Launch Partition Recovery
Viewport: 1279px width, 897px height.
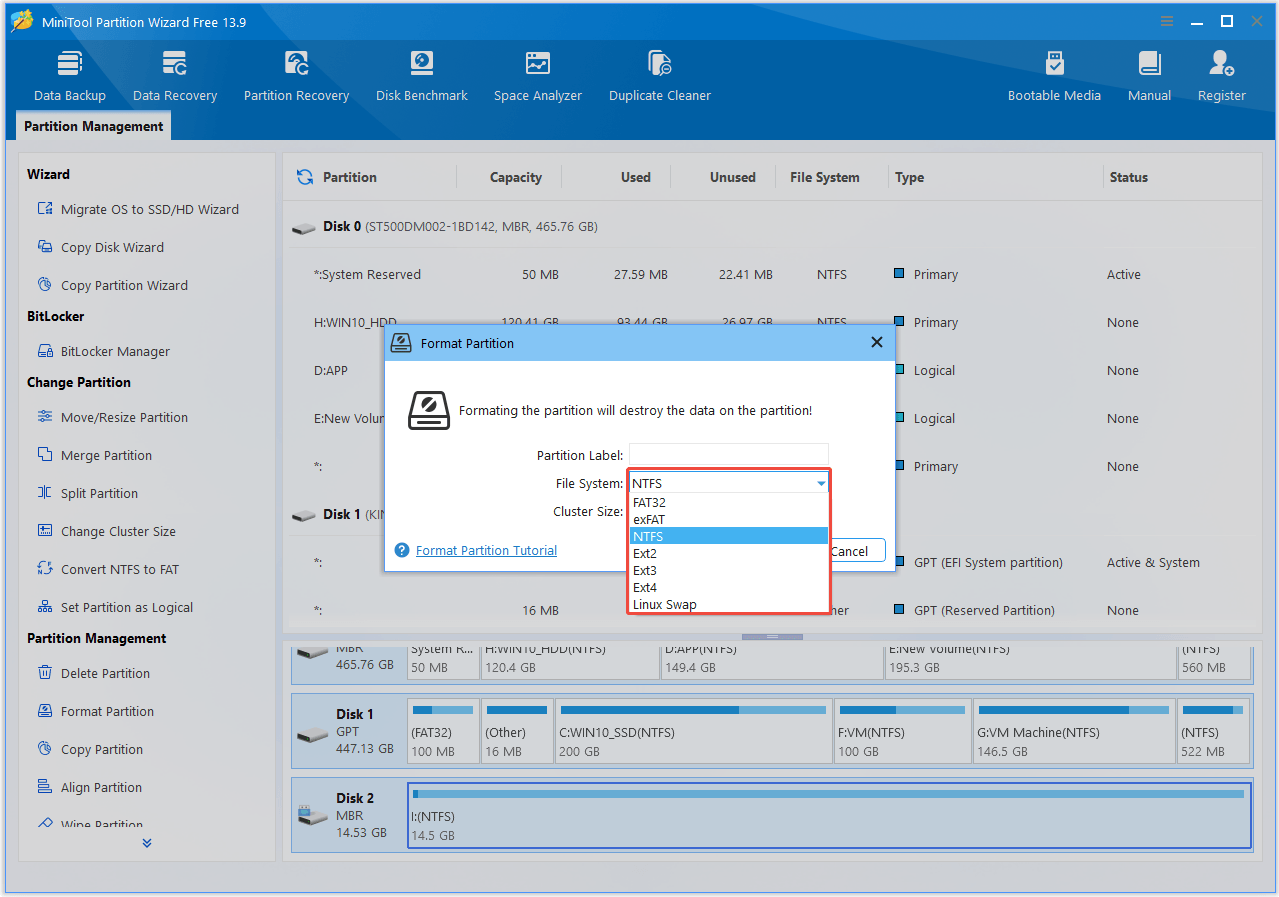[x=296, y=77]
